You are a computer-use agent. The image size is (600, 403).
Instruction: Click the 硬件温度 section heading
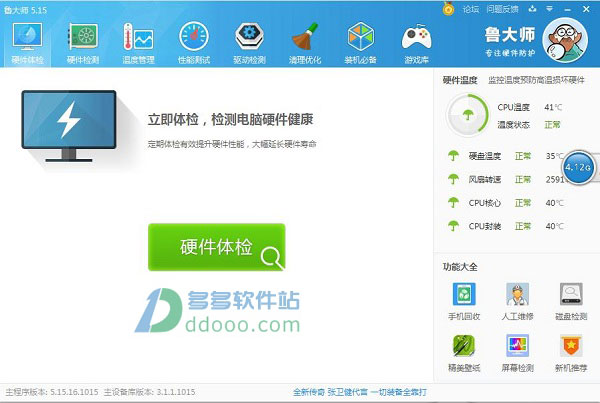[460, 80]
